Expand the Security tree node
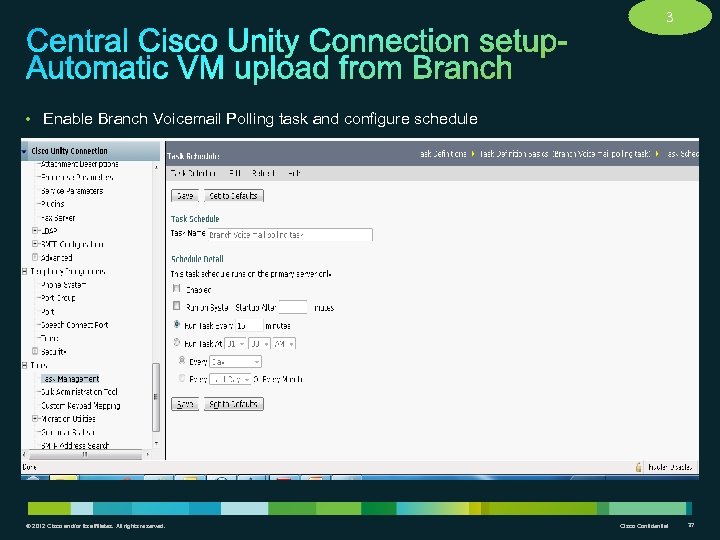 pyautogui.click(x=35, y=351)
